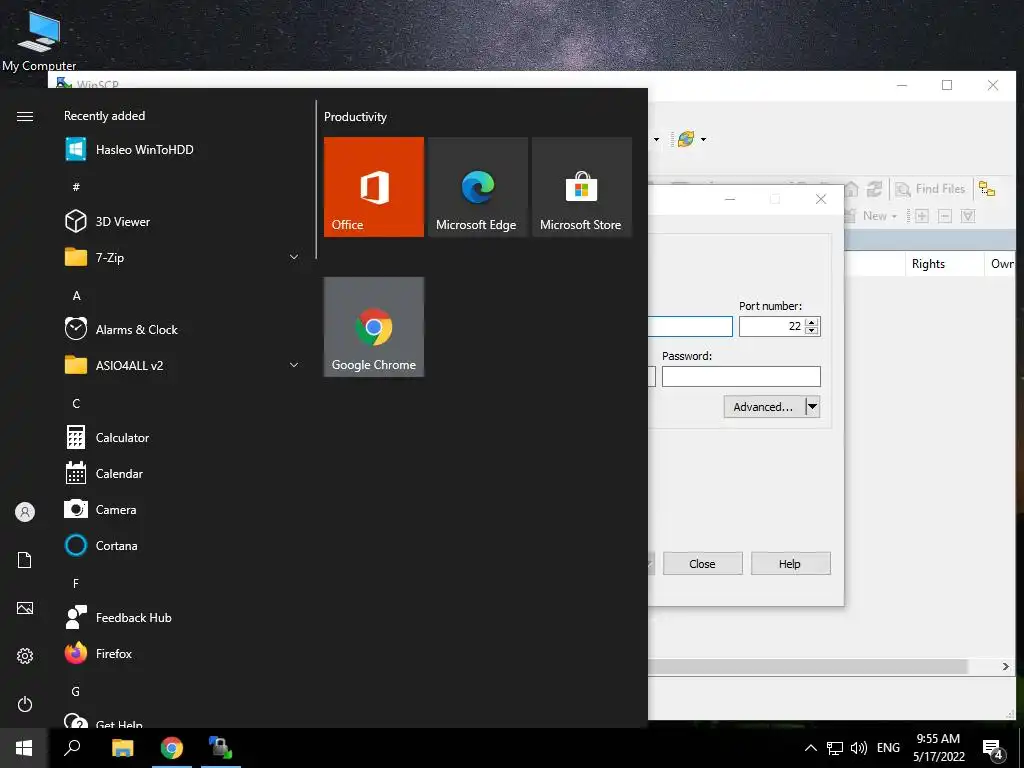Open the Advanced button dropdown arrow
1024x768 pixels.
[x=812, y=407]
